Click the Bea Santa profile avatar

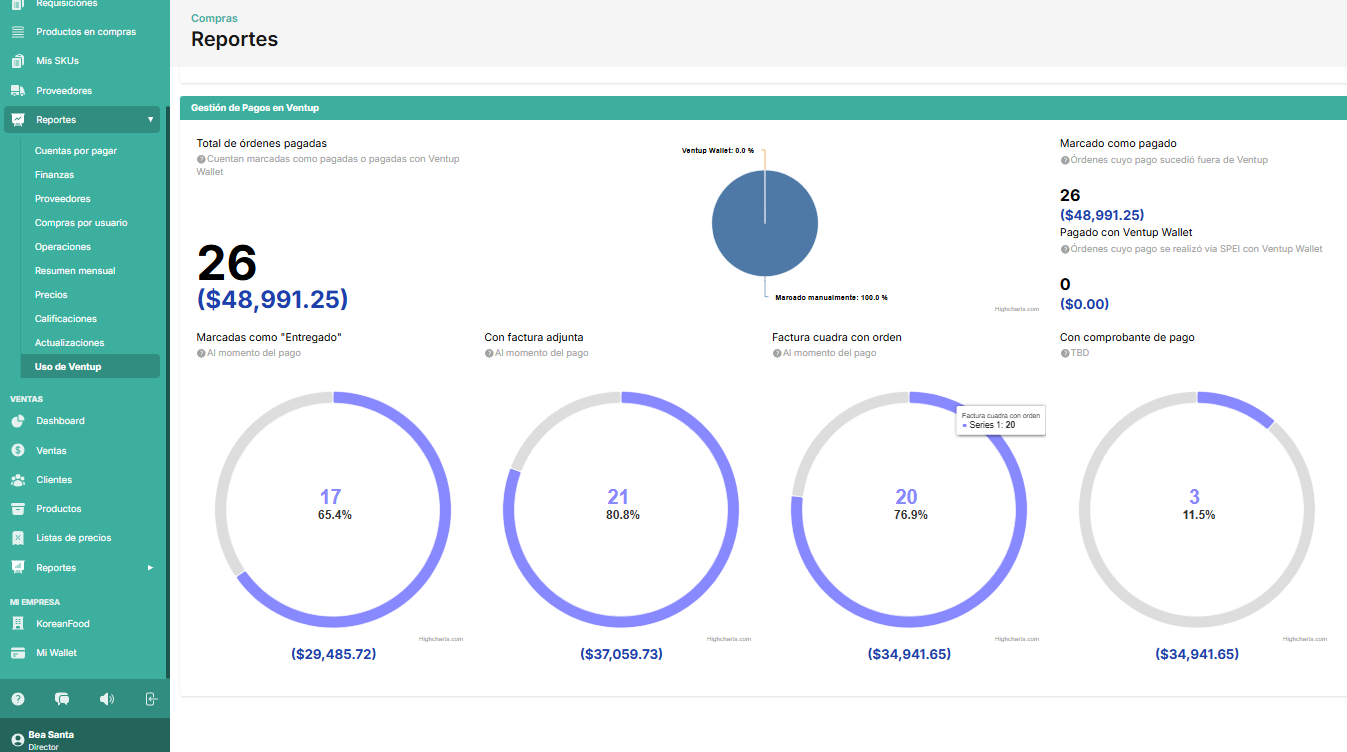[17, 740]
